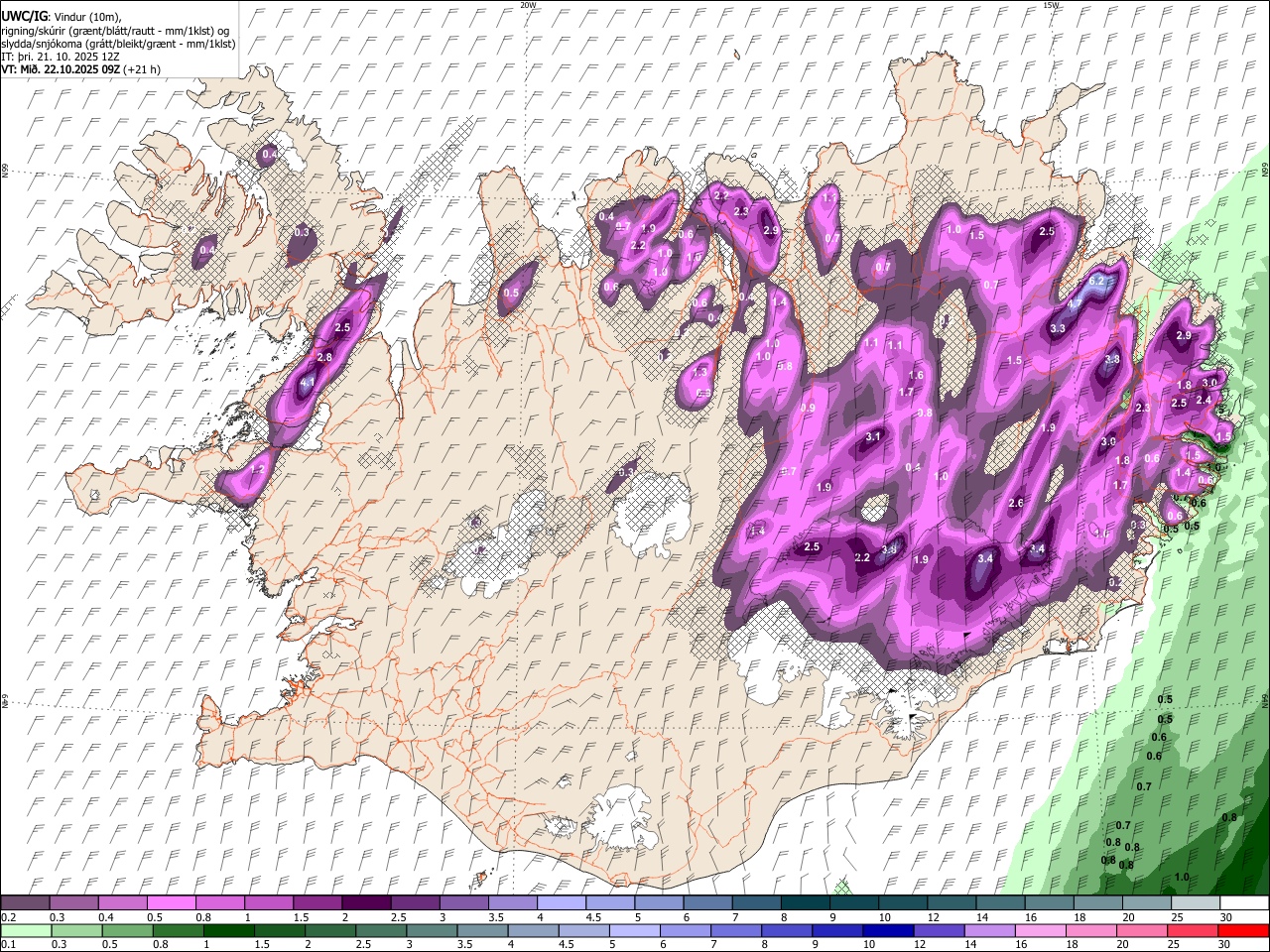Click the 2.6 snowfall value on the map
This screenshot has width=1270, height=952.
pos(1016,504)
